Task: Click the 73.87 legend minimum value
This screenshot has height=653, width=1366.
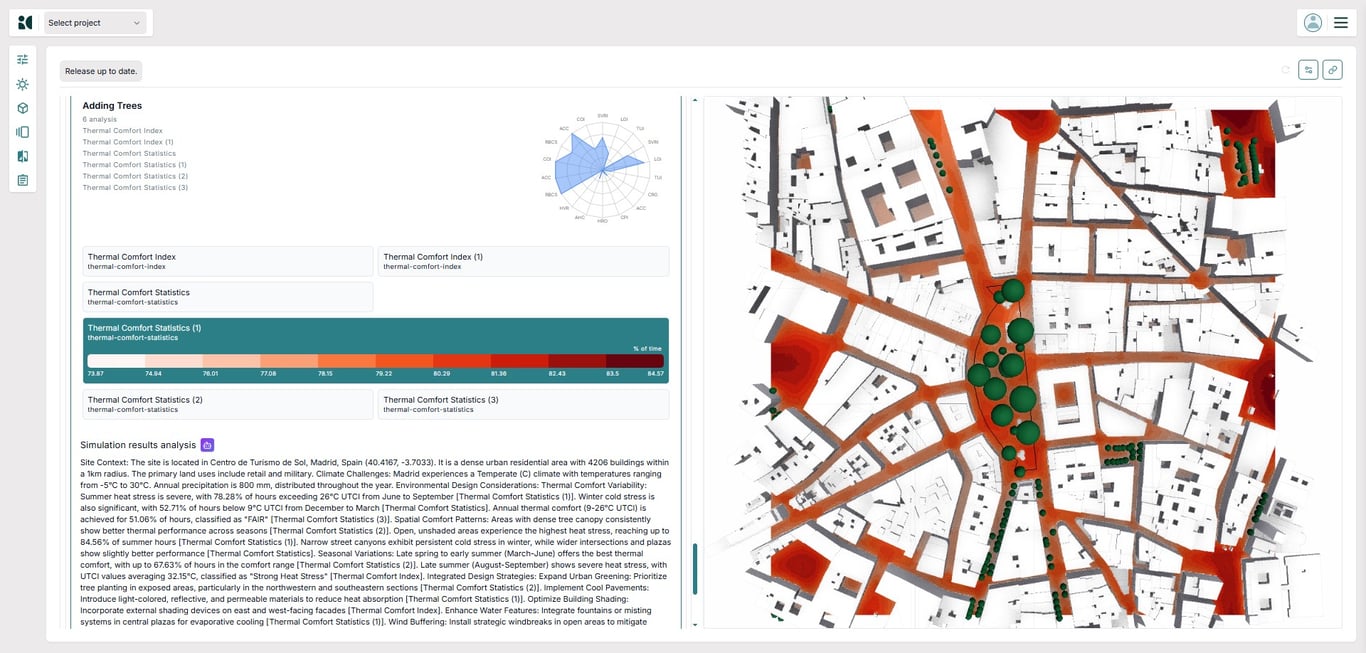Action: coord(96,373)
